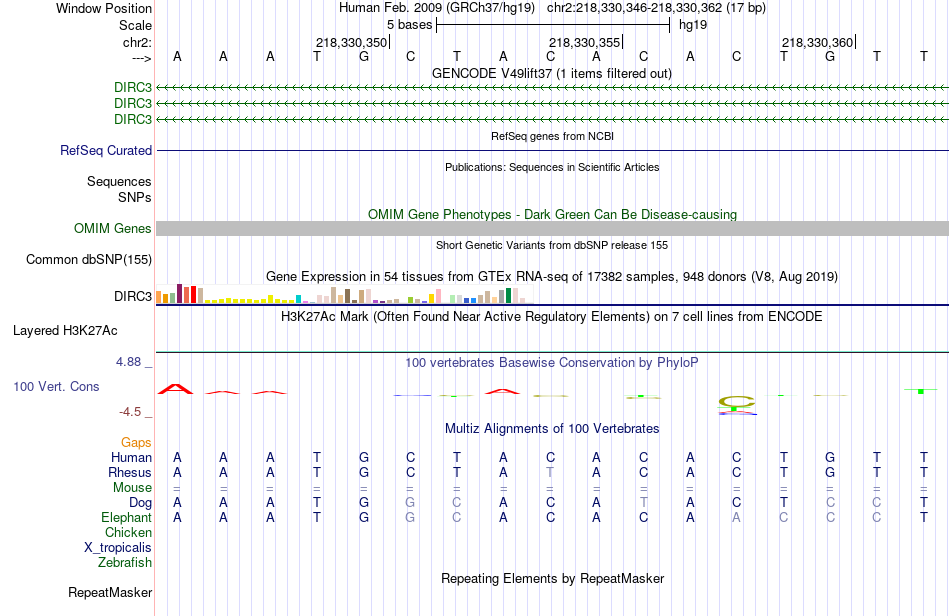Click the 4.88 PhyloP upper scale value

128,362
